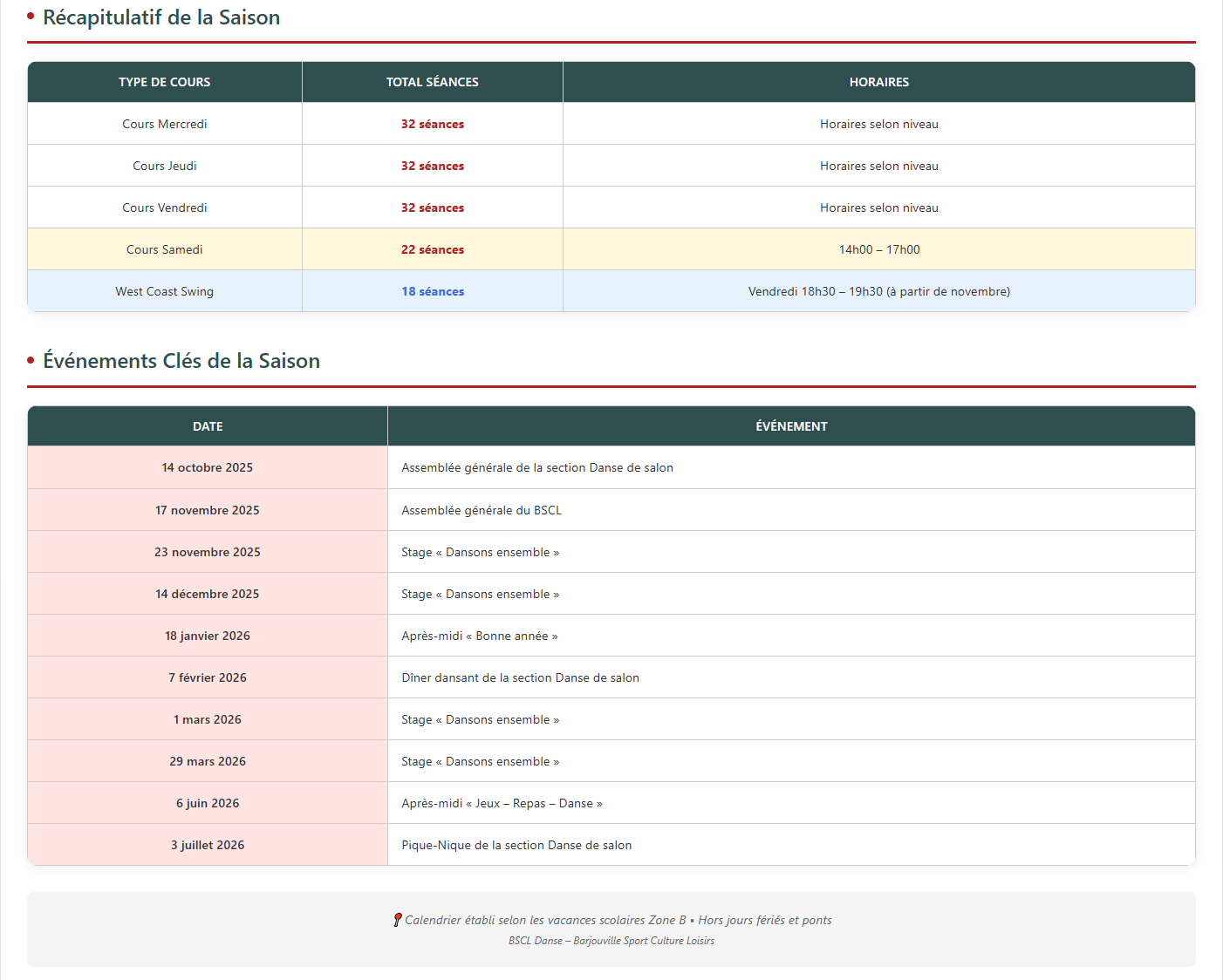Select the TOTAL SÉANCES column header
1223x980 pixels.
tap(433, 82)
